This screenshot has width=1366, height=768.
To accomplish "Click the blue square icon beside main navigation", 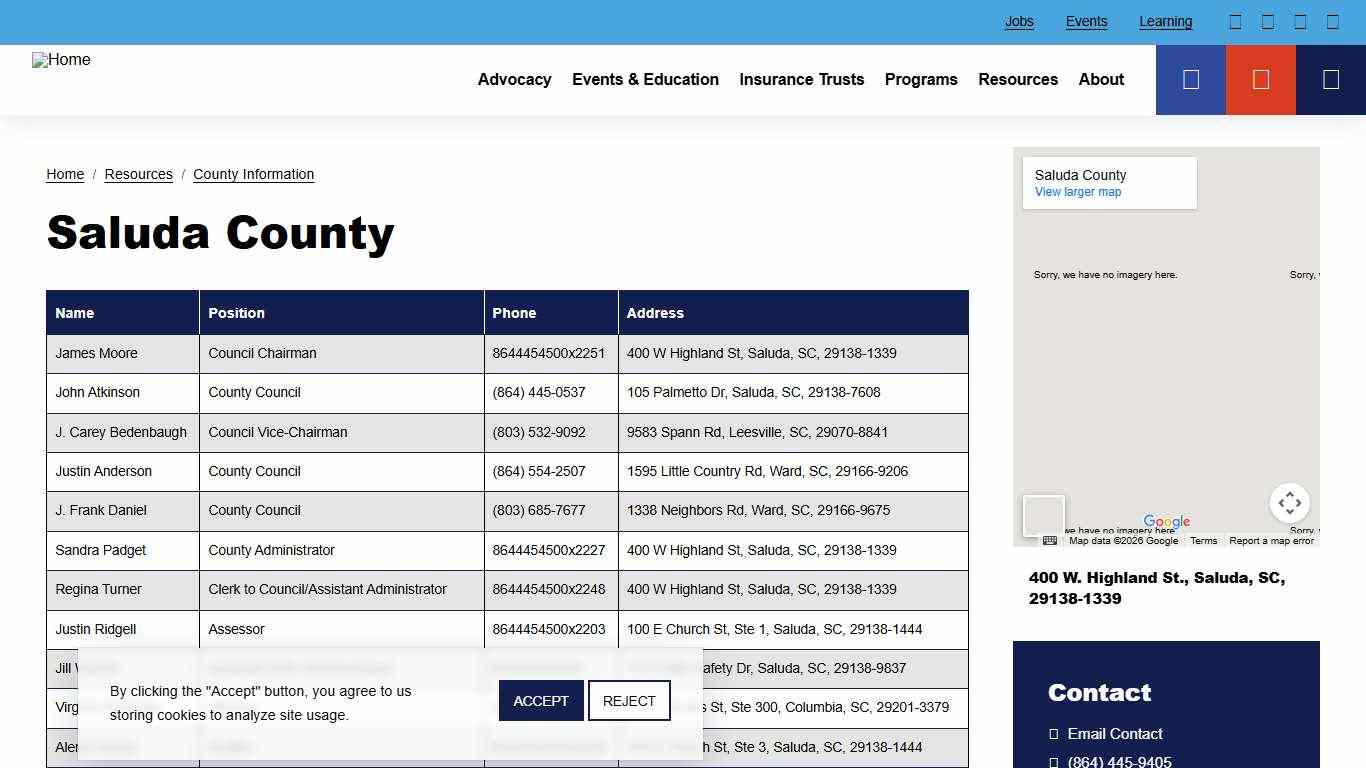I will [1190, 79].
